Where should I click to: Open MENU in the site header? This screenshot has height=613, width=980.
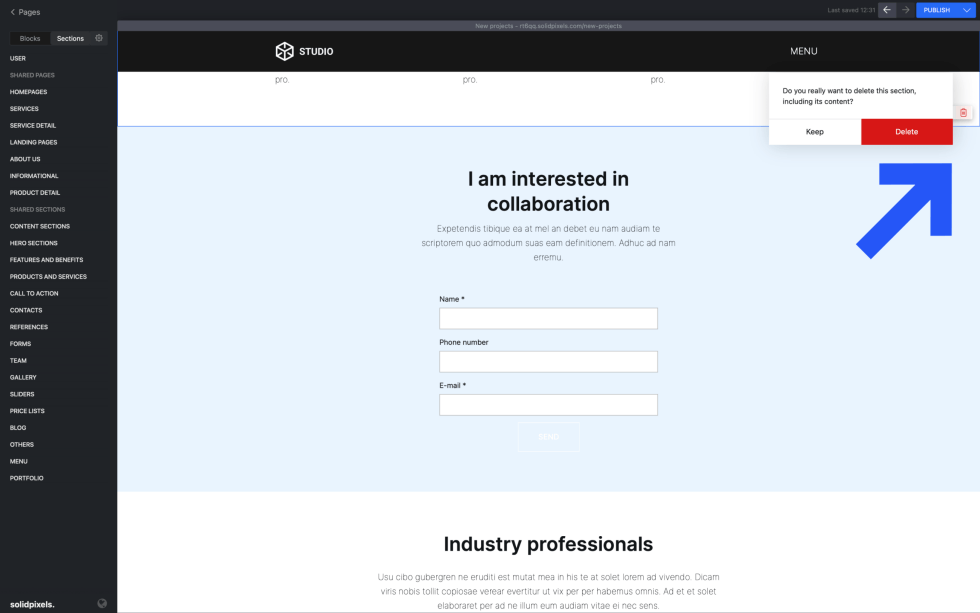pos(803,50)
